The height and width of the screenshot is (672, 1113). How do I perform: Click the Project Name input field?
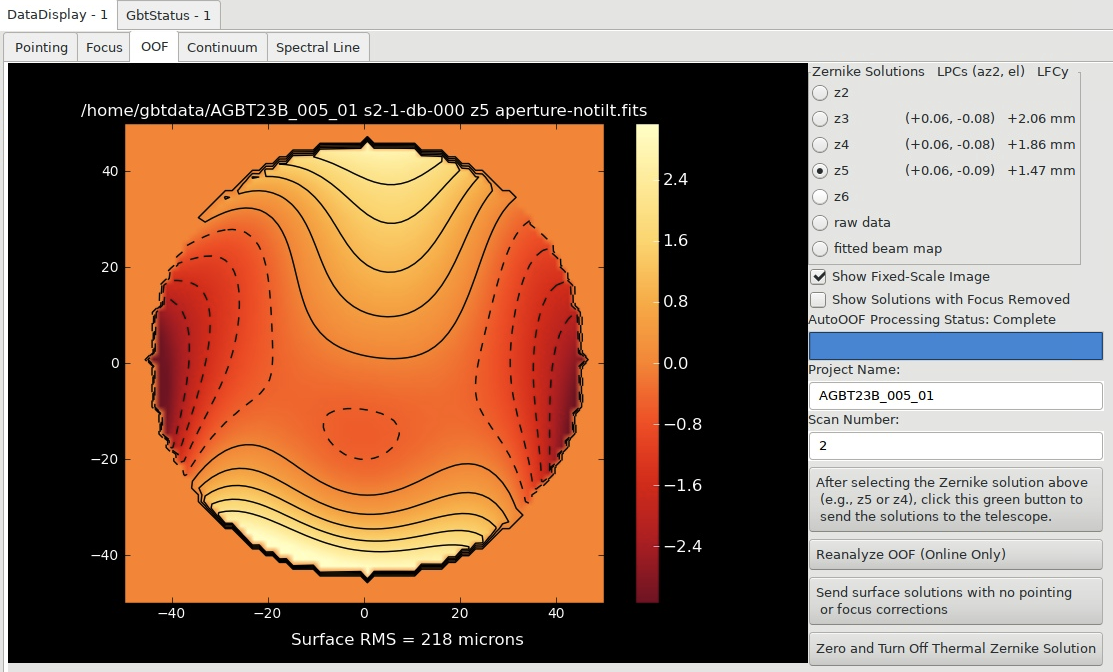coord(955,395)
